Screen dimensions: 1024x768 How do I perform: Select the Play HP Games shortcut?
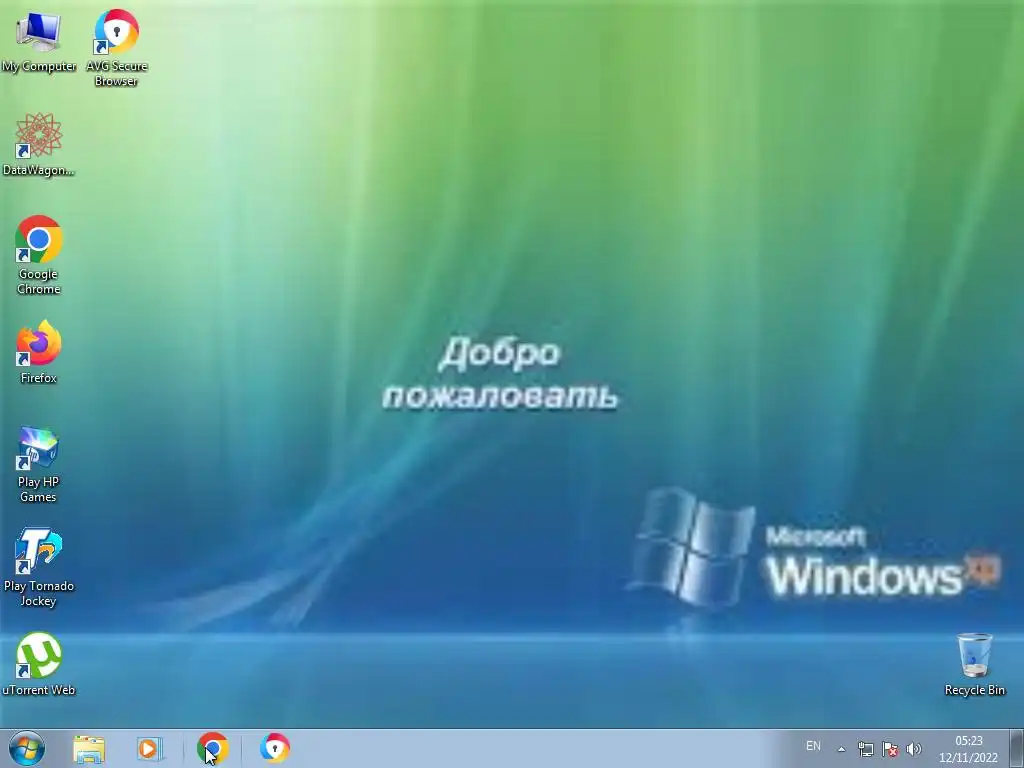pyautogui.click(x=39, y=464)
